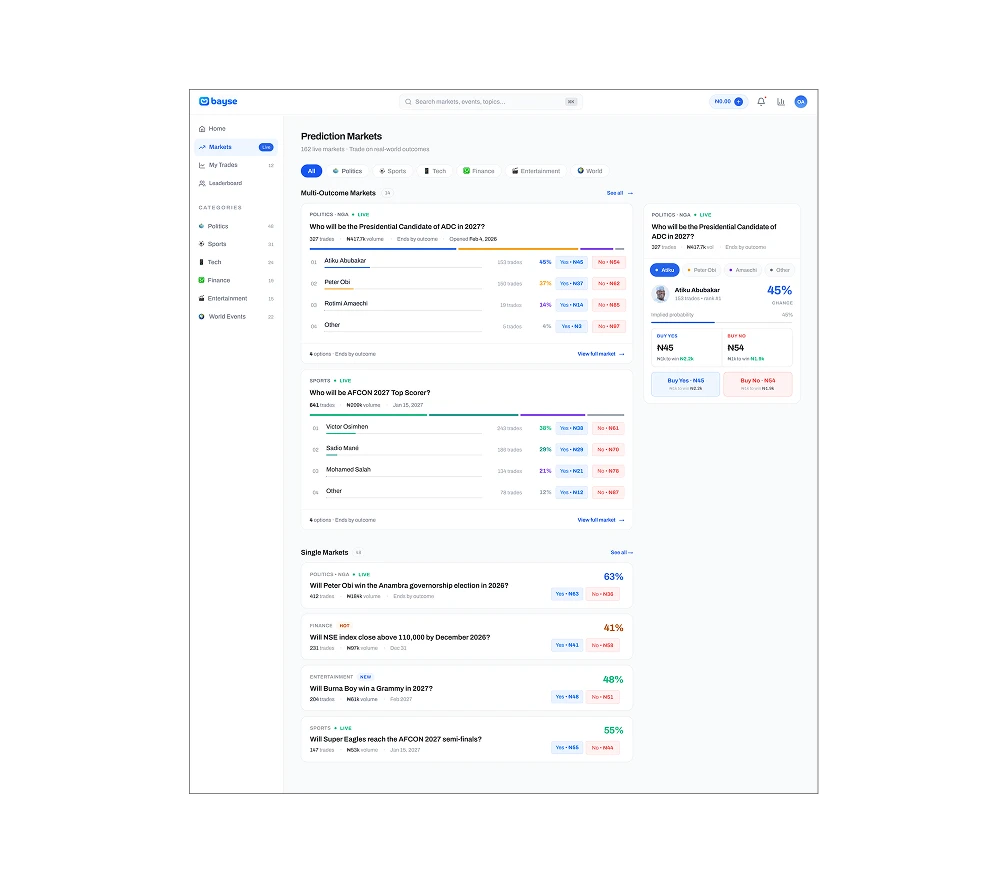Open the notifications bell
Image resolution: width=1008 pixels, height=883 pixels.
(x=761, y=102)
